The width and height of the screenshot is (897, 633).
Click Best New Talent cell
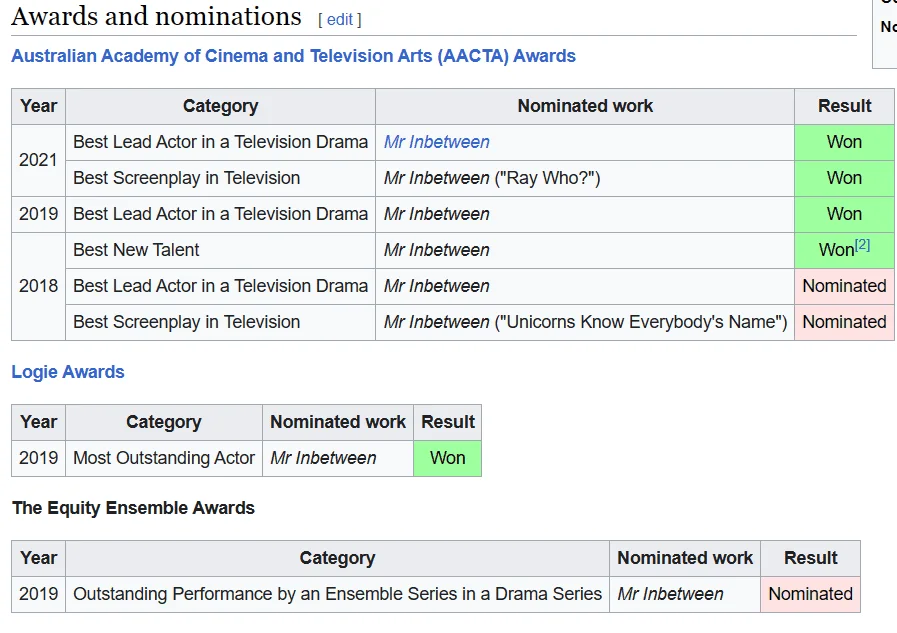[220, 250]
